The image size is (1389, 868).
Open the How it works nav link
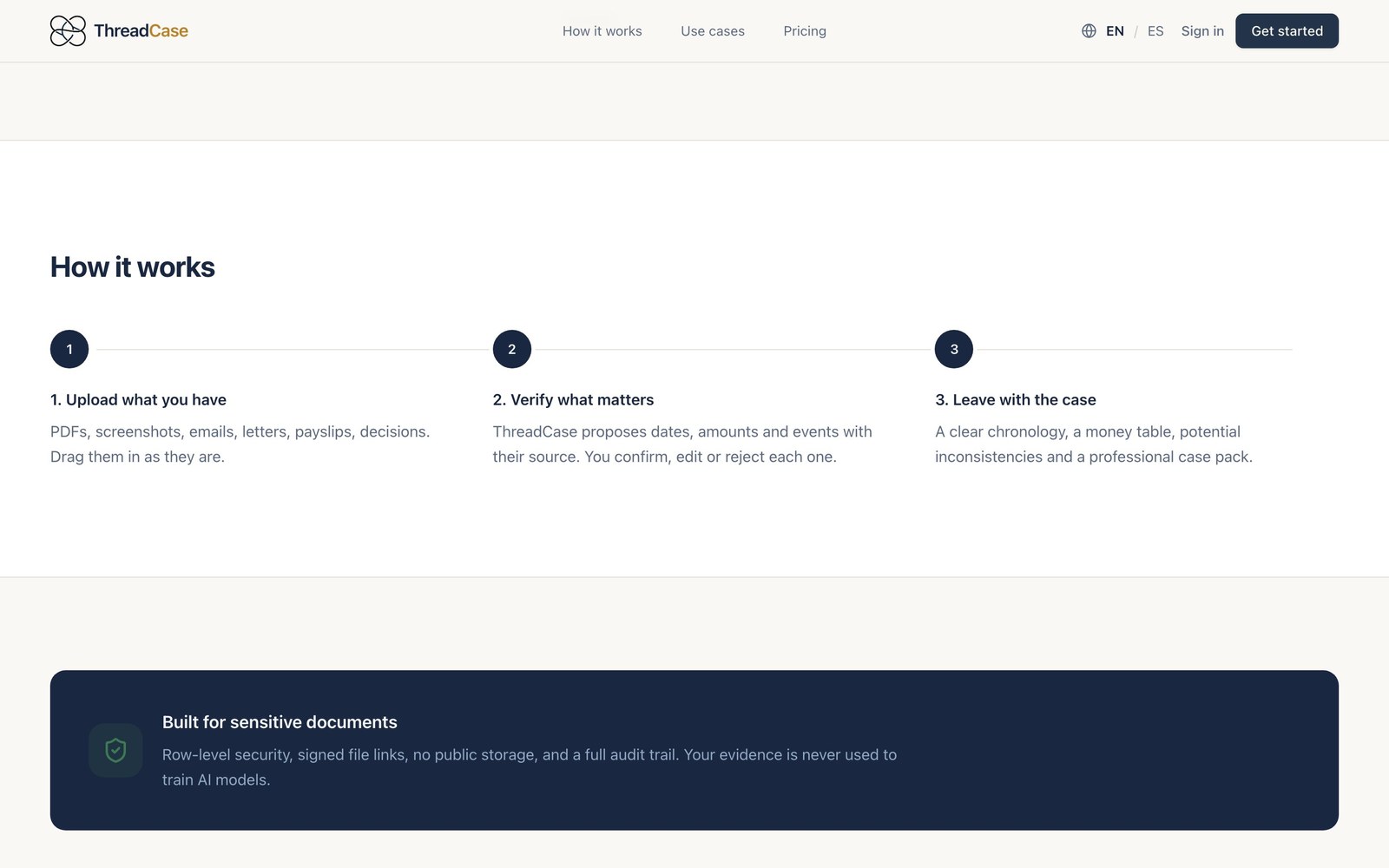(602, 31)
